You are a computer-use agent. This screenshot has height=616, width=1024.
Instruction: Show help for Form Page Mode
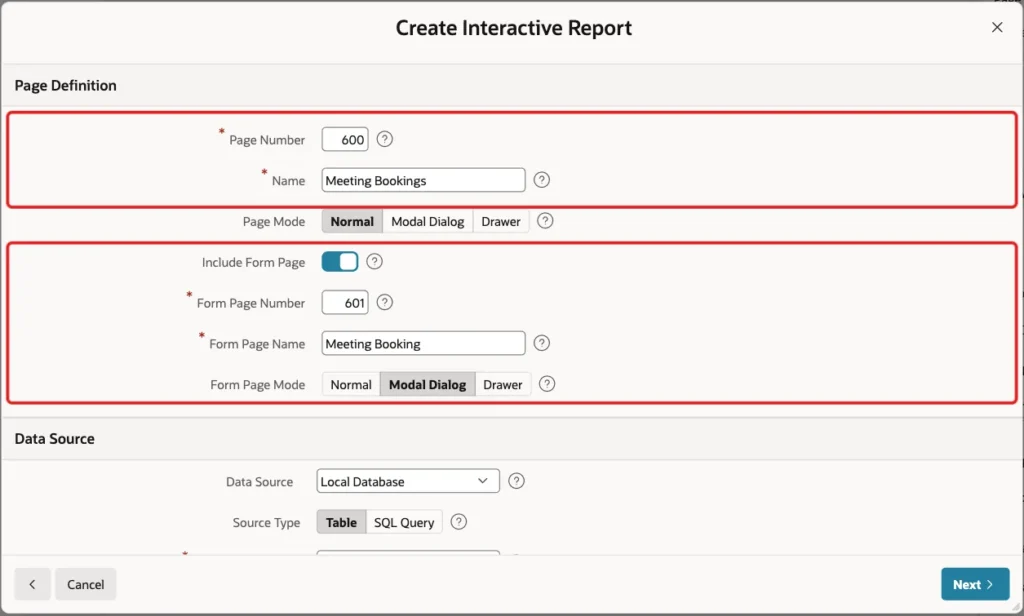tap(547, 384)
